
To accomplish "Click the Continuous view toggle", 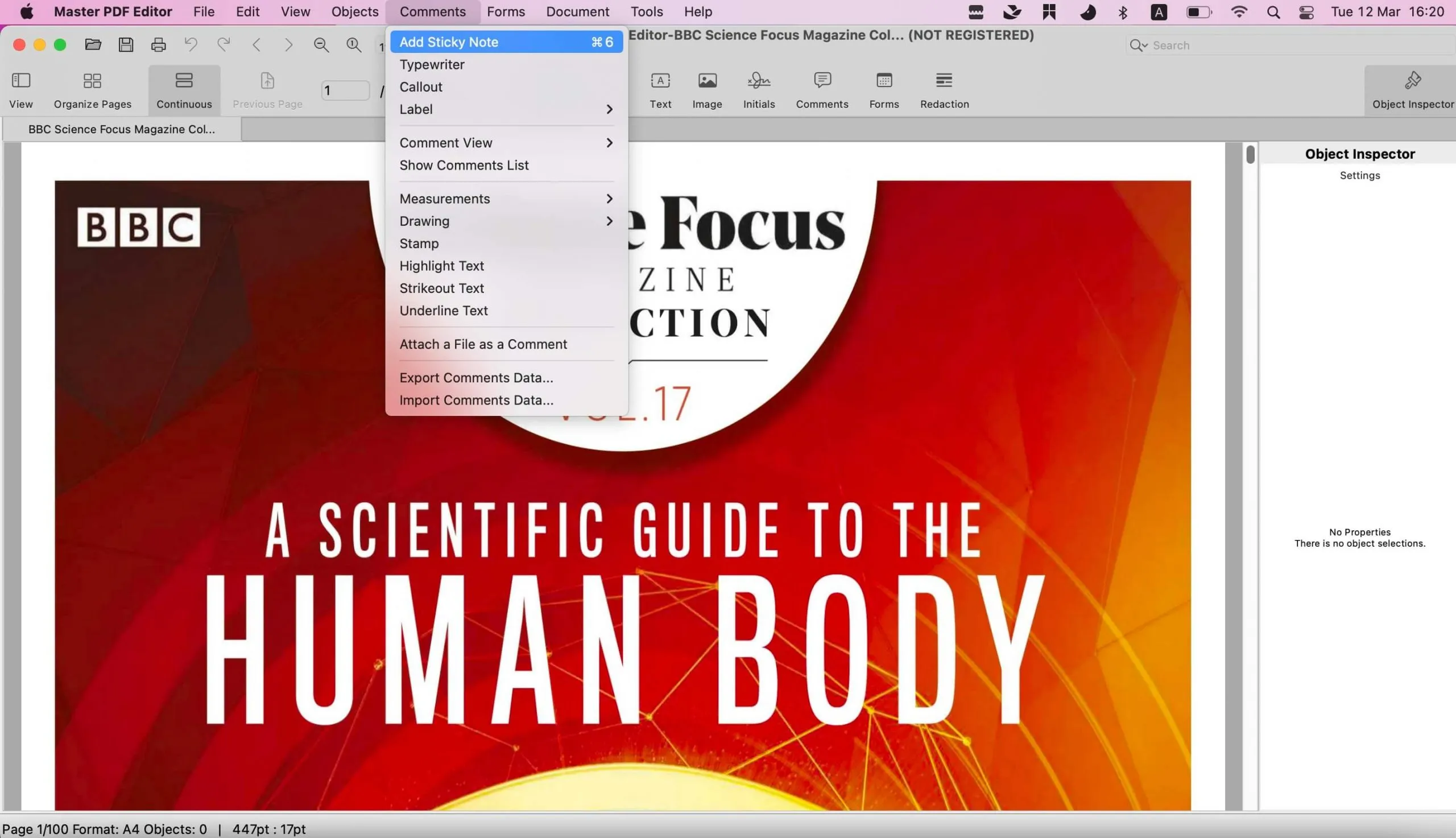I will tap(184, 89).
